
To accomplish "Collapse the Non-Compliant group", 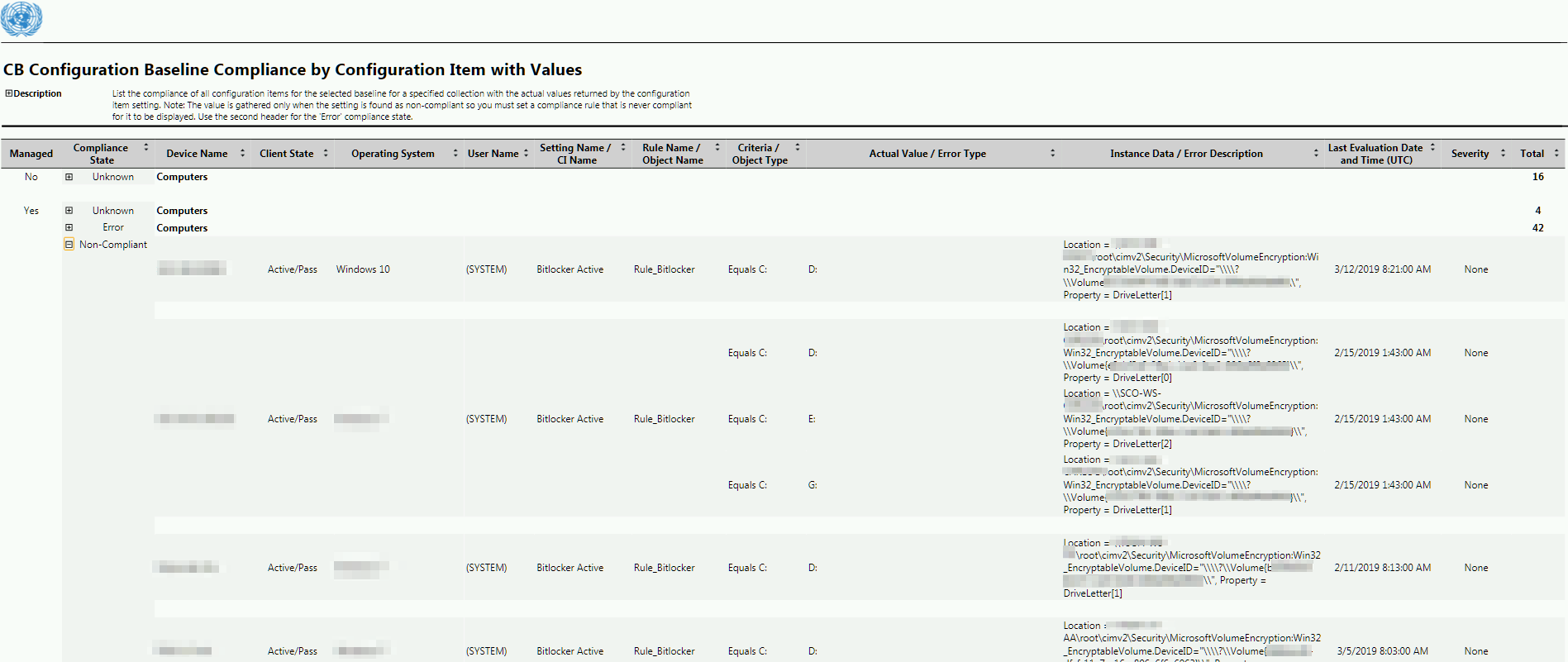I will [x=69, y=245].
